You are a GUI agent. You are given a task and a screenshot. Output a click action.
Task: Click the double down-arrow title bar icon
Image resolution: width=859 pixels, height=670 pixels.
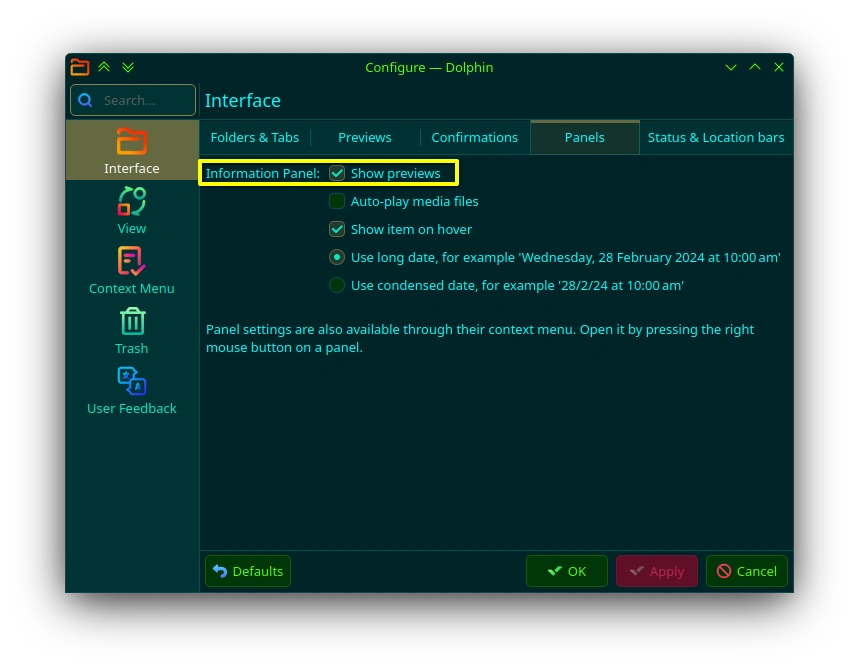coord(128,67)
